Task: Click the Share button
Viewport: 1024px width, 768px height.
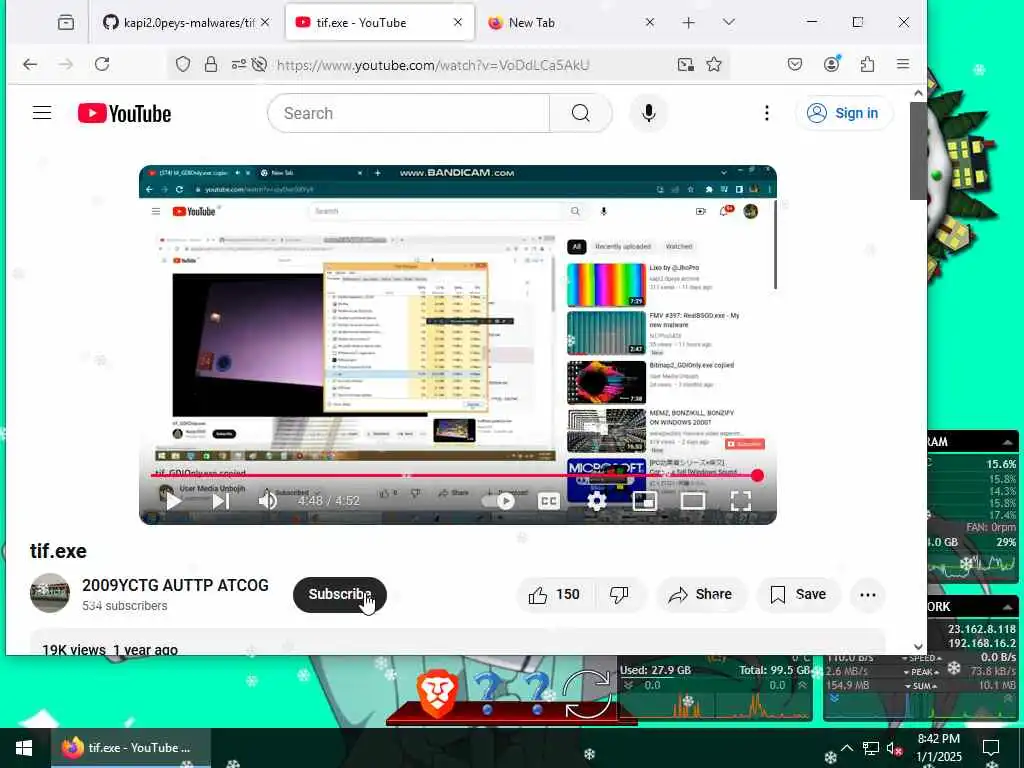Action: [700, 595]
